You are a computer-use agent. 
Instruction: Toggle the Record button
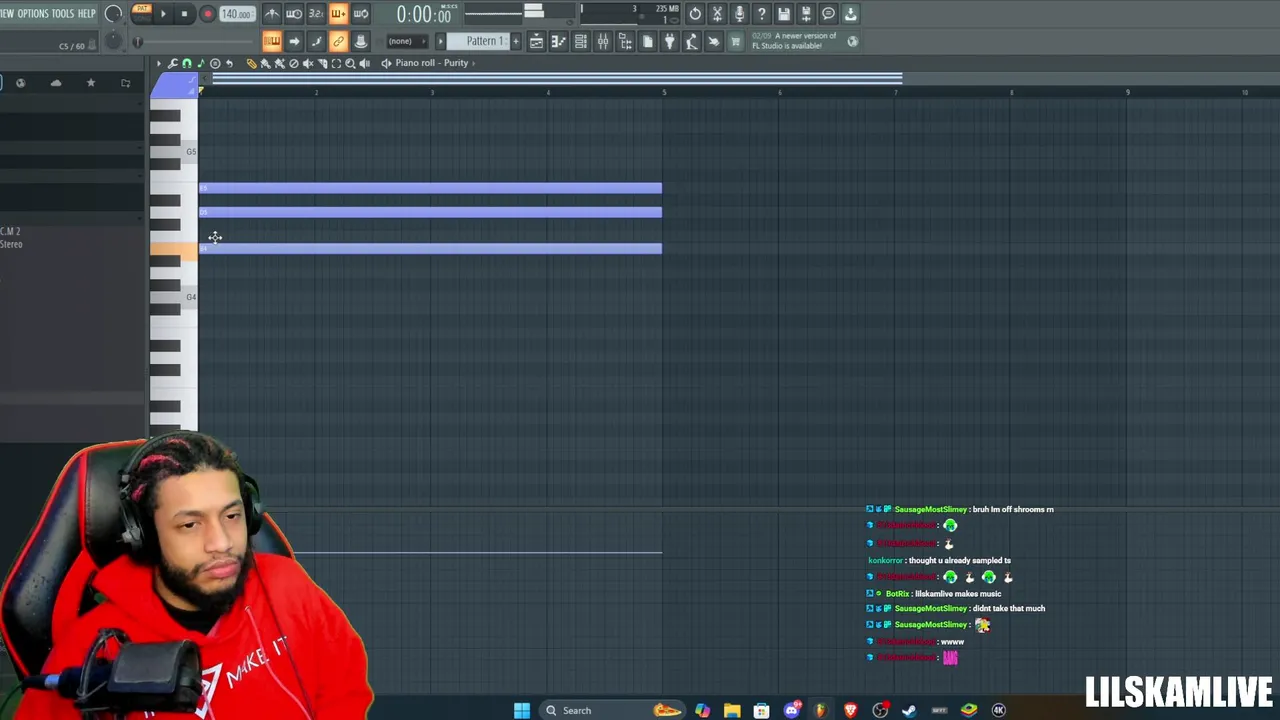[207, 14]
